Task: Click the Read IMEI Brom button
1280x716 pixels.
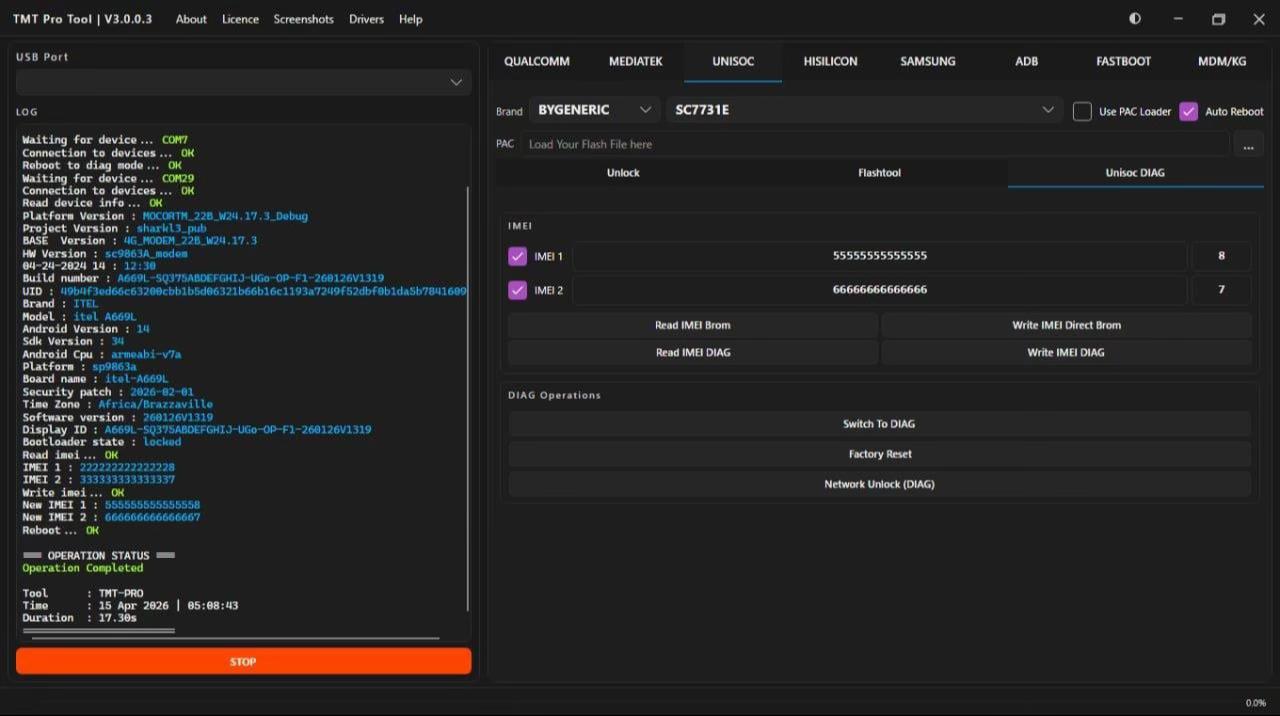Action: (693, 325)
